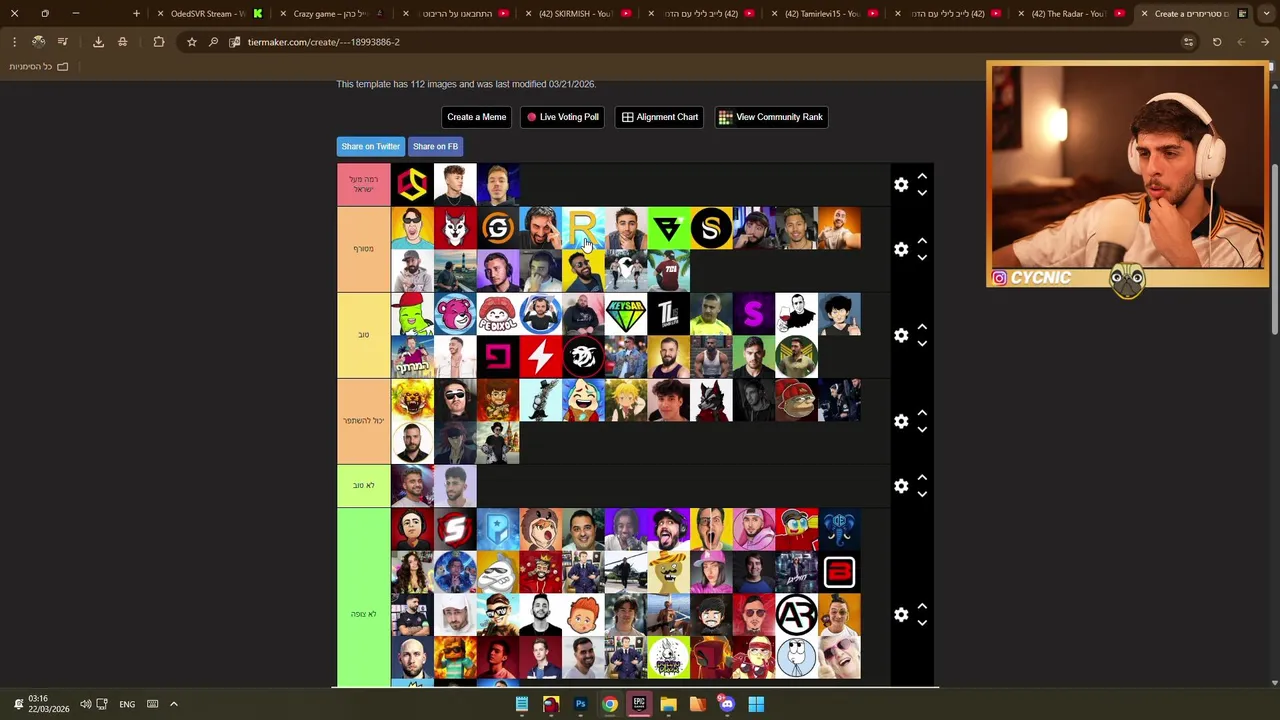
Task: Select the purple S logo image
Action: coord(754,314)
